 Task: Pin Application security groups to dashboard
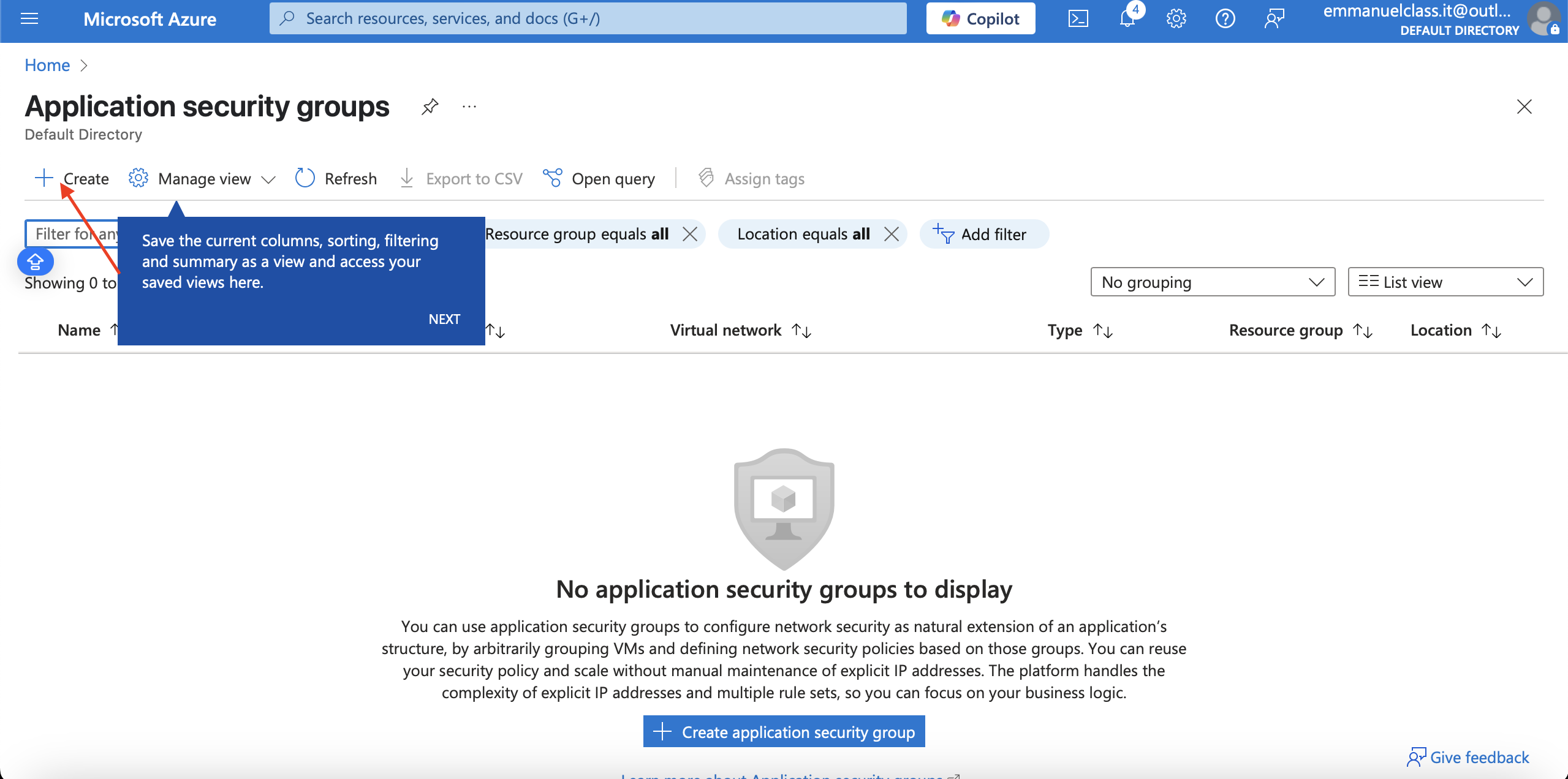[x=430, y=107]
